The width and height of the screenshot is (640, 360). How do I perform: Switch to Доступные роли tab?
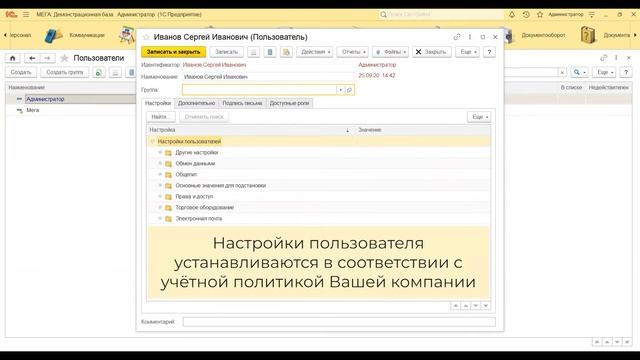[289, 103]
